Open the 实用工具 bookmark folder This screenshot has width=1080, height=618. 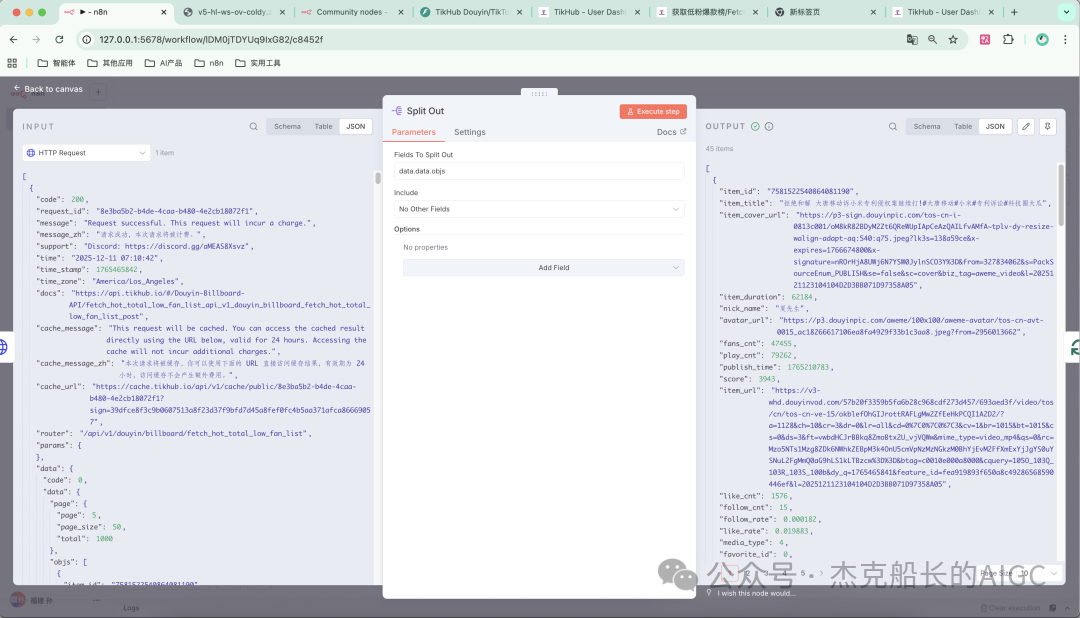click(x=258, y=63)
